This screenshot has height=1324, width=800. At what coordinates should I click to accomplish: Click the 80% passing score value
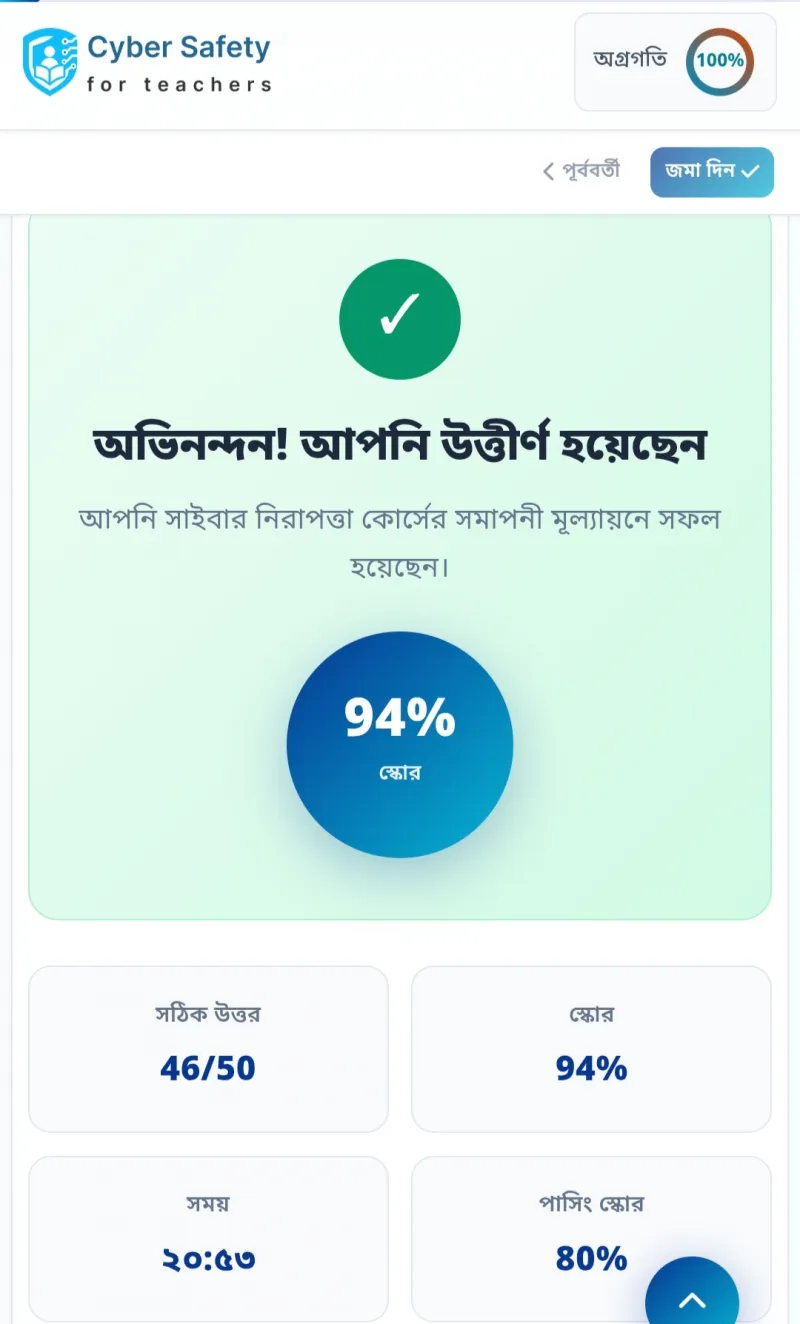(x=591, y=1259)
